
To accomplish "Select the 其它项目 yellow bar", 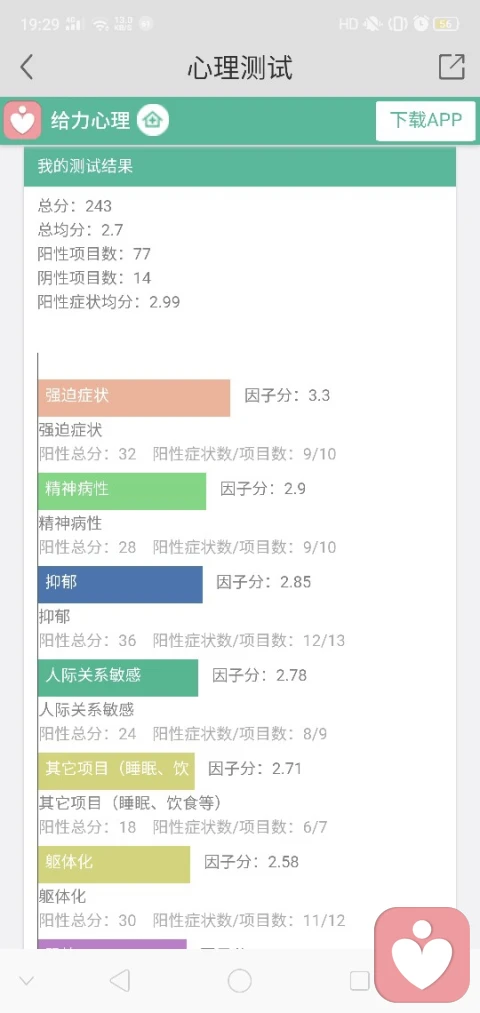I will click(x=116, y=771).
